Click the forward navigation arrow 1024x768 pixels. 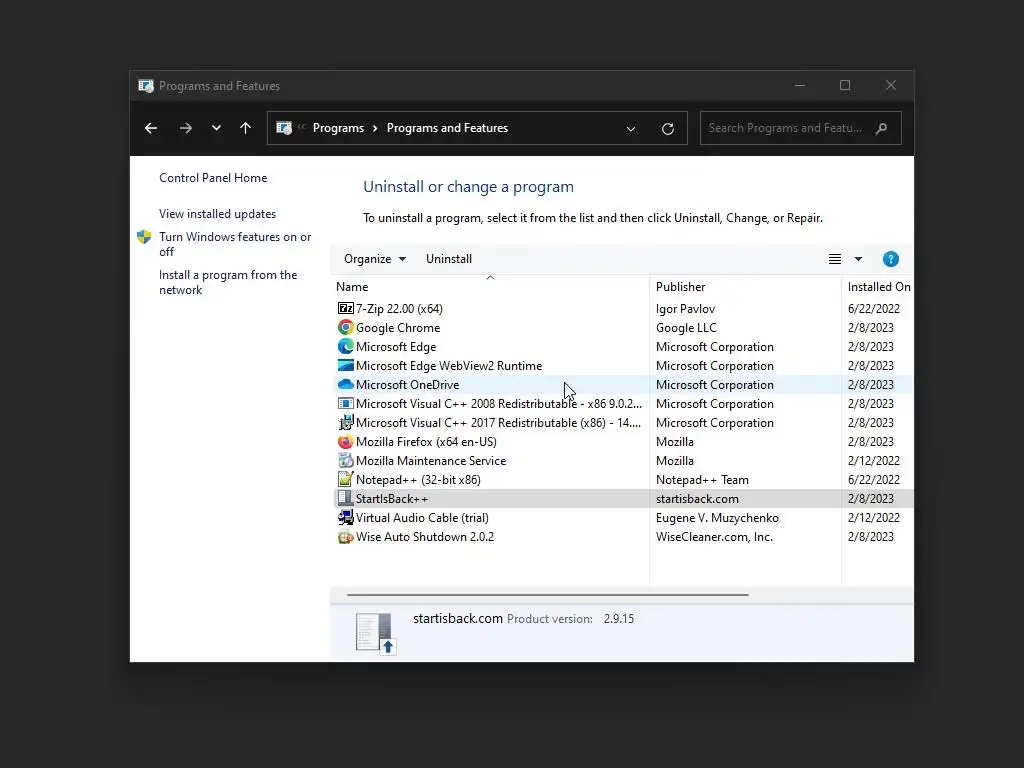[185, 128]
